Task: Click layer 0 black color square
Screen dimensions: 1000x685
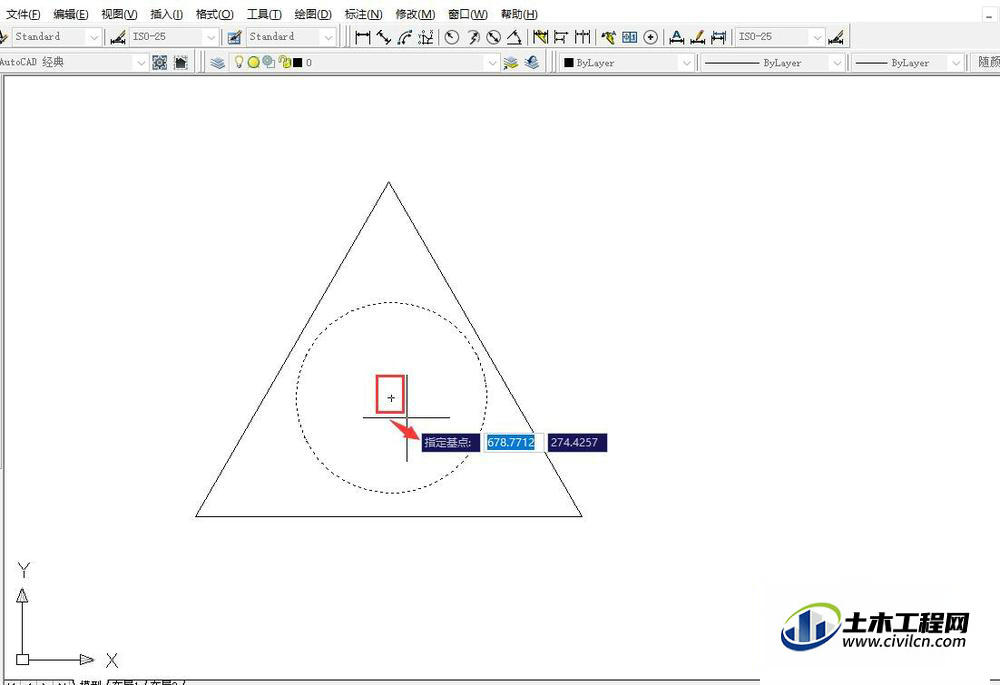Action: pyautogui.click(x=298, y=63)
